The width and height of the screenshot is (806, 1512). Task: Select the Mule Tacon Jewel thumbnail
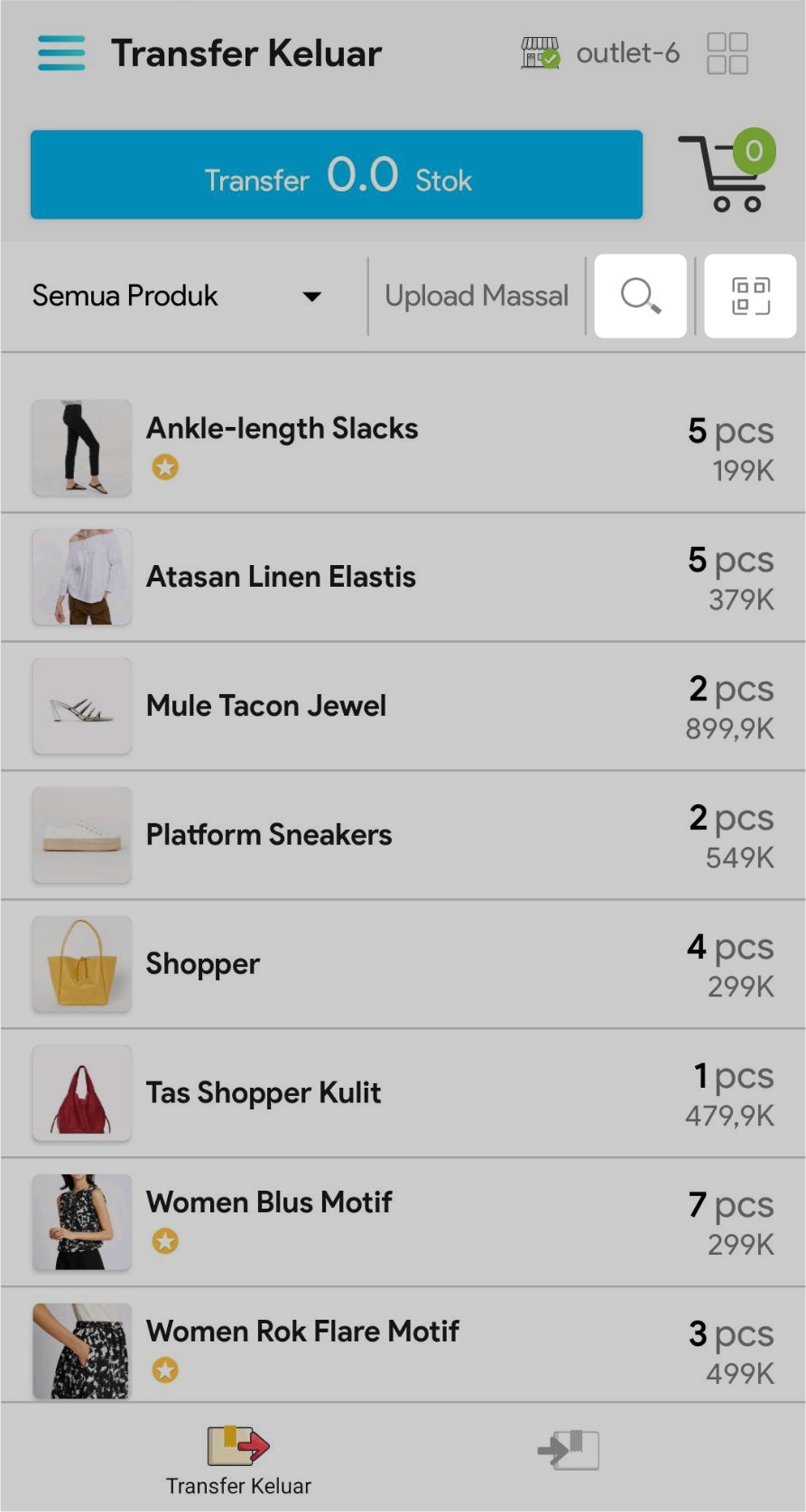point(82,706)
